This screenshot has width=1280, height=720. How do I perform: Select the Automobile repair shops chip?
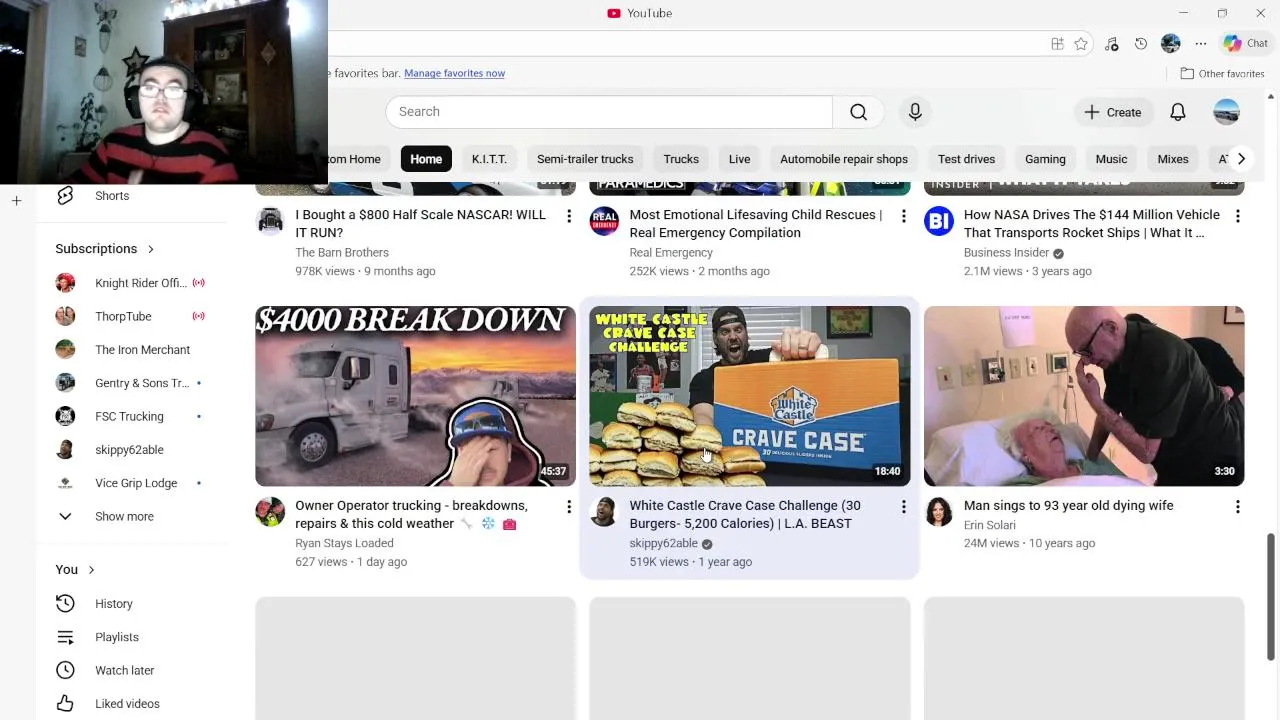click(x=844, y=159)
